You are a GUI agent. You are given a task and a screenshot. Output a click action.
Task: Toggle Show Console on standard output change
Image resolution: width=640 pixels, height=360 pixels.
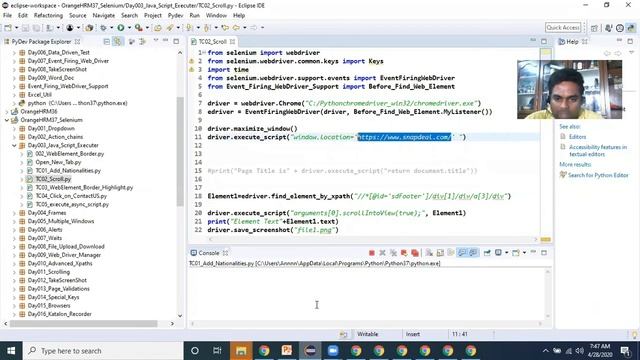pyautogui.click(x=462, y=253)
